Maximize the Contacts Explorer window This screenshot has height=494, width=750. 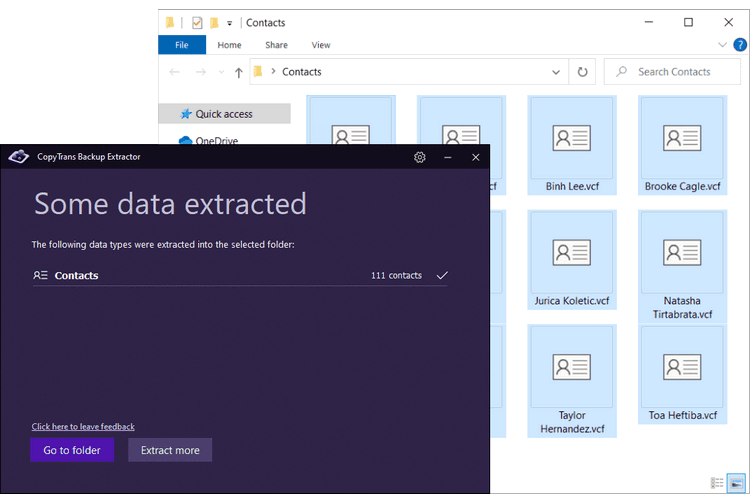(x=688, y=22)
